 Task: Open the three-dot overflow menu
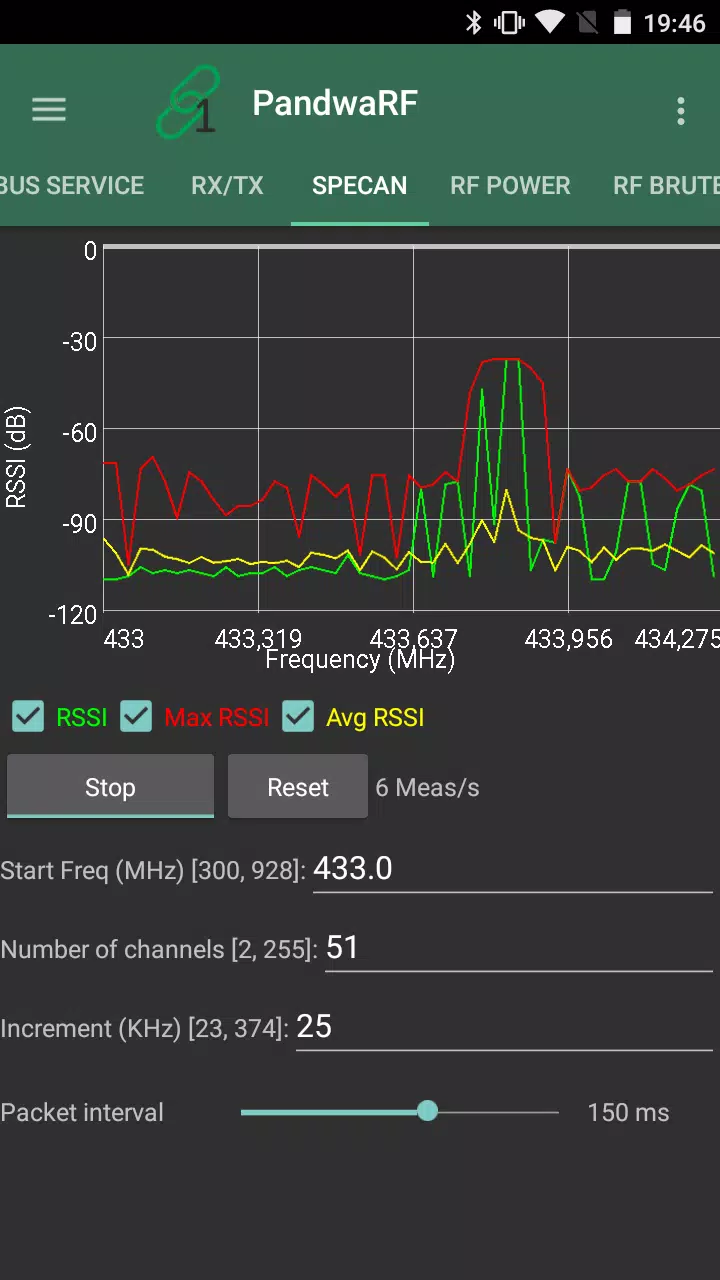click(x=681, y=110)
